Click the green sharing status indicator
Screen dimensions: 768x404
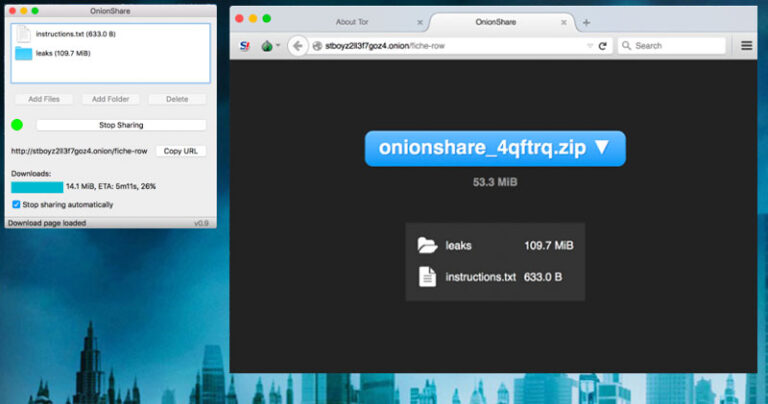[x=17, y=125]
